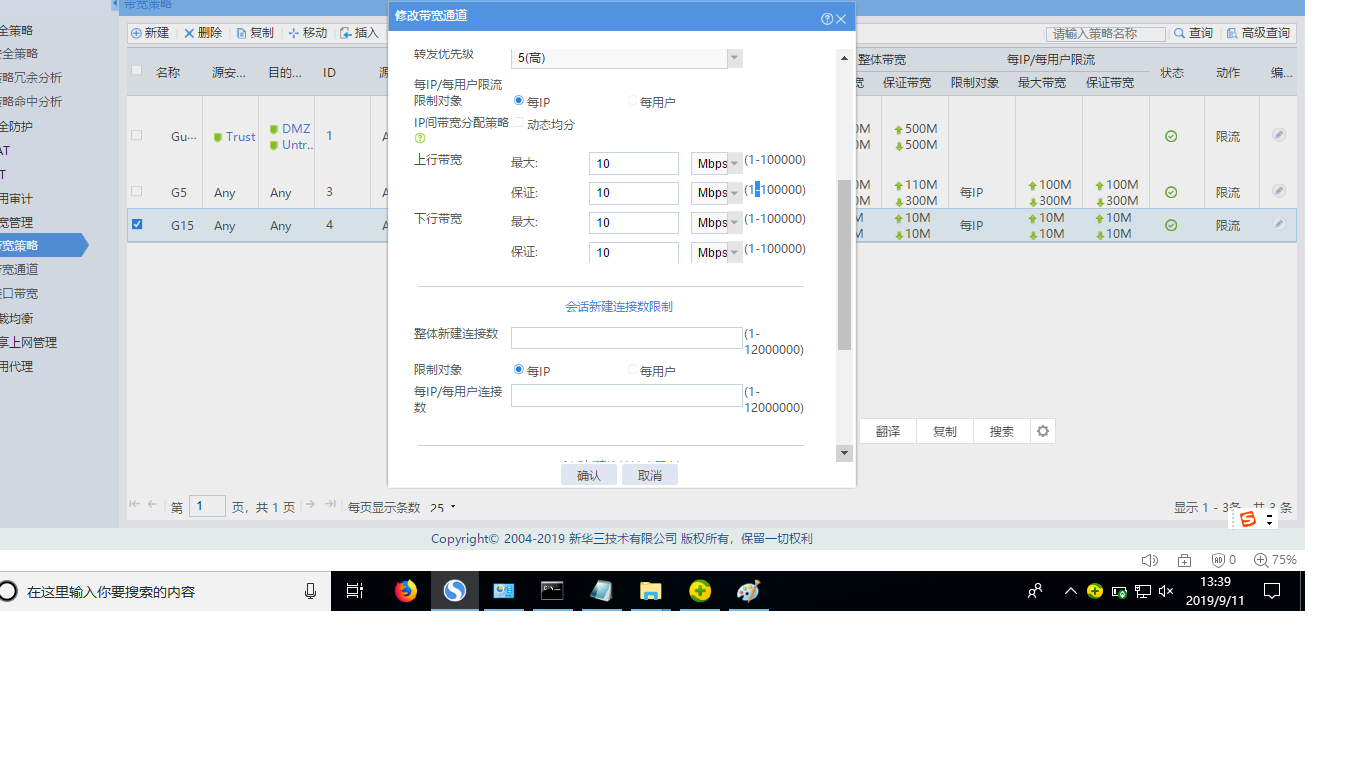This screenshot has height=768, width=1366.
Task: Click the green status icon in the G15 row
Action: point(1171,225)
